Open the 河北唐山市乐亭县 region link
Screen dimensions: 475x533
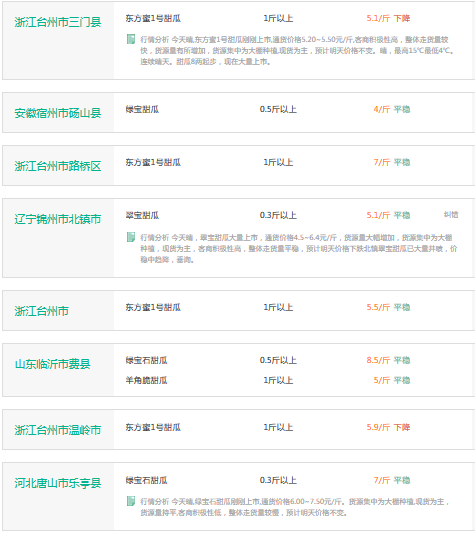coord(58,483)
